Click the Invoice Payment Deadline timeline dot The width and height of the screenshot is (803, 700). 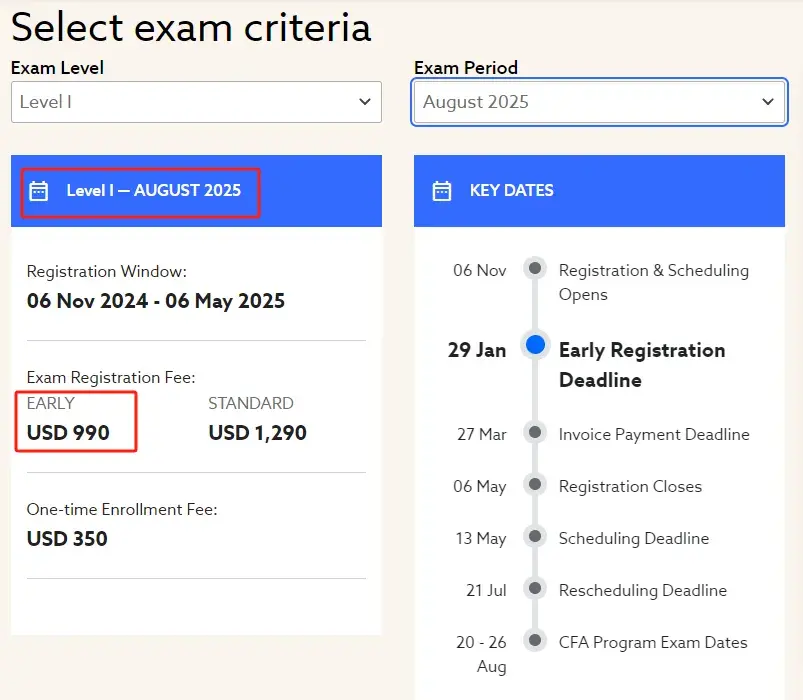pos(536,433)
